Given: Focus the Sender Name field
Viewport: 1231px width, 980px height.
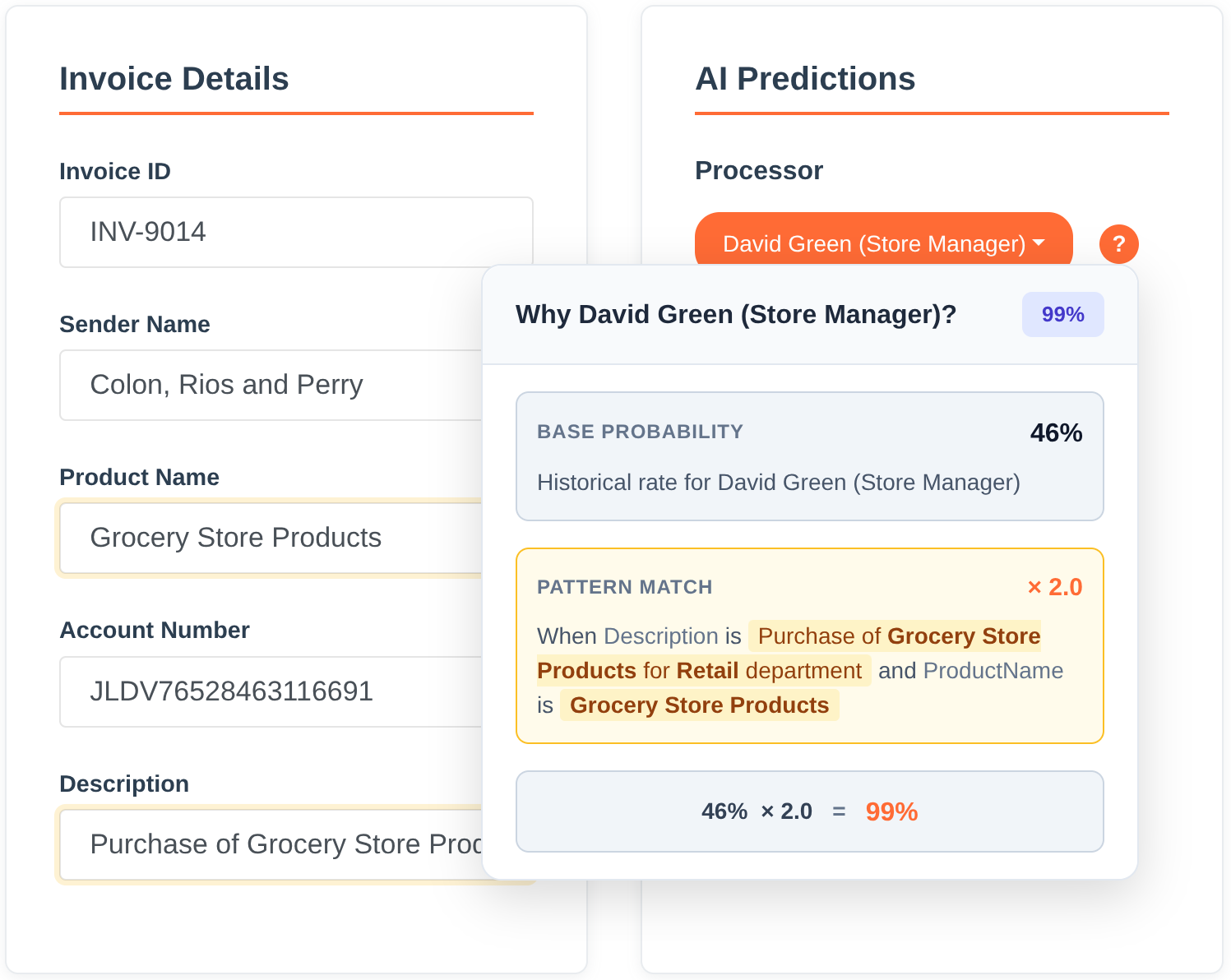Looking at the screenshot, I should point(271,385).
